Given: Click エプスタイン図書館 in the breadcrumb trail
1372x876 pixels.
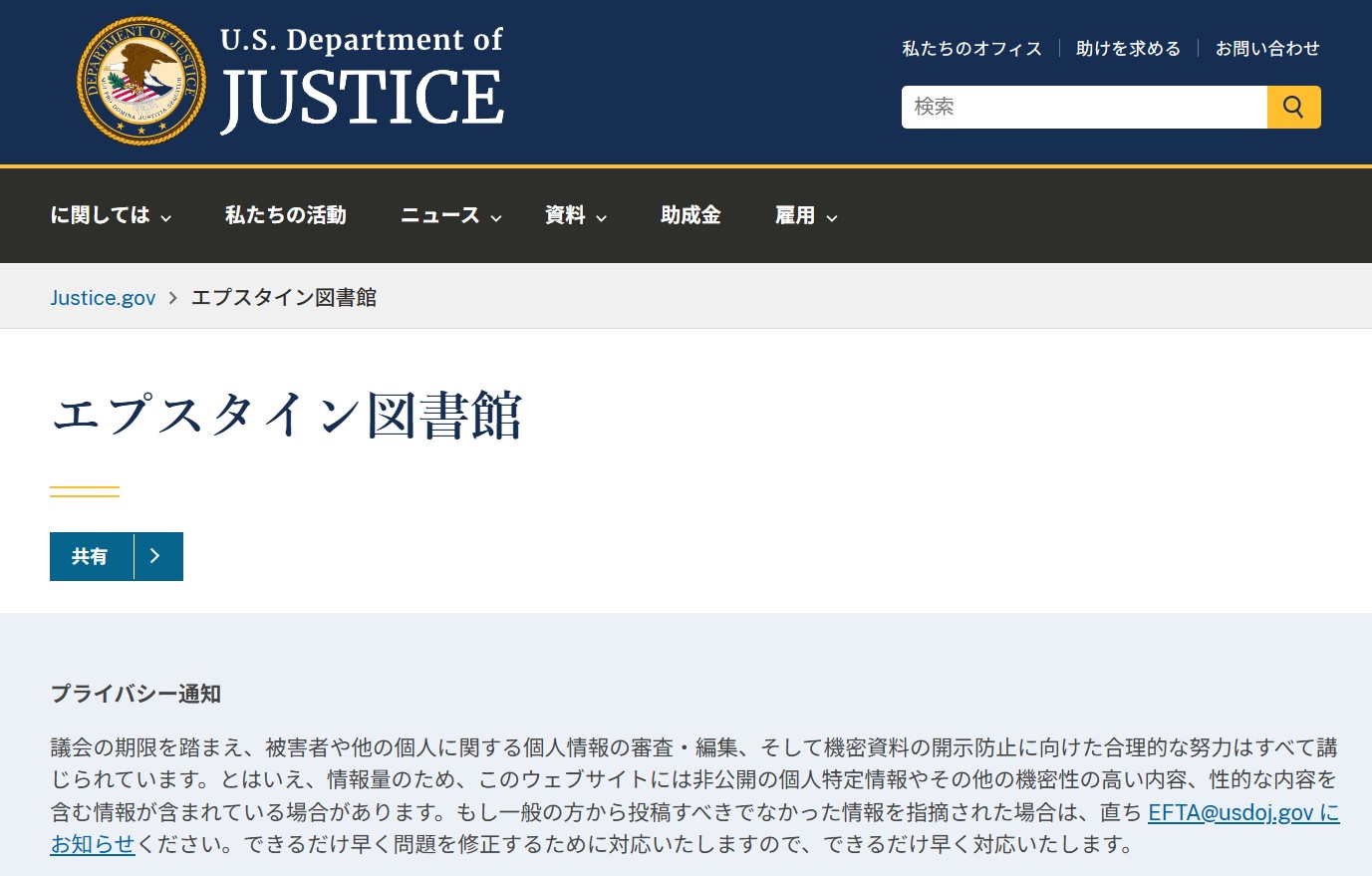Looking at the screenshot, I should click(x=284, y=297).
